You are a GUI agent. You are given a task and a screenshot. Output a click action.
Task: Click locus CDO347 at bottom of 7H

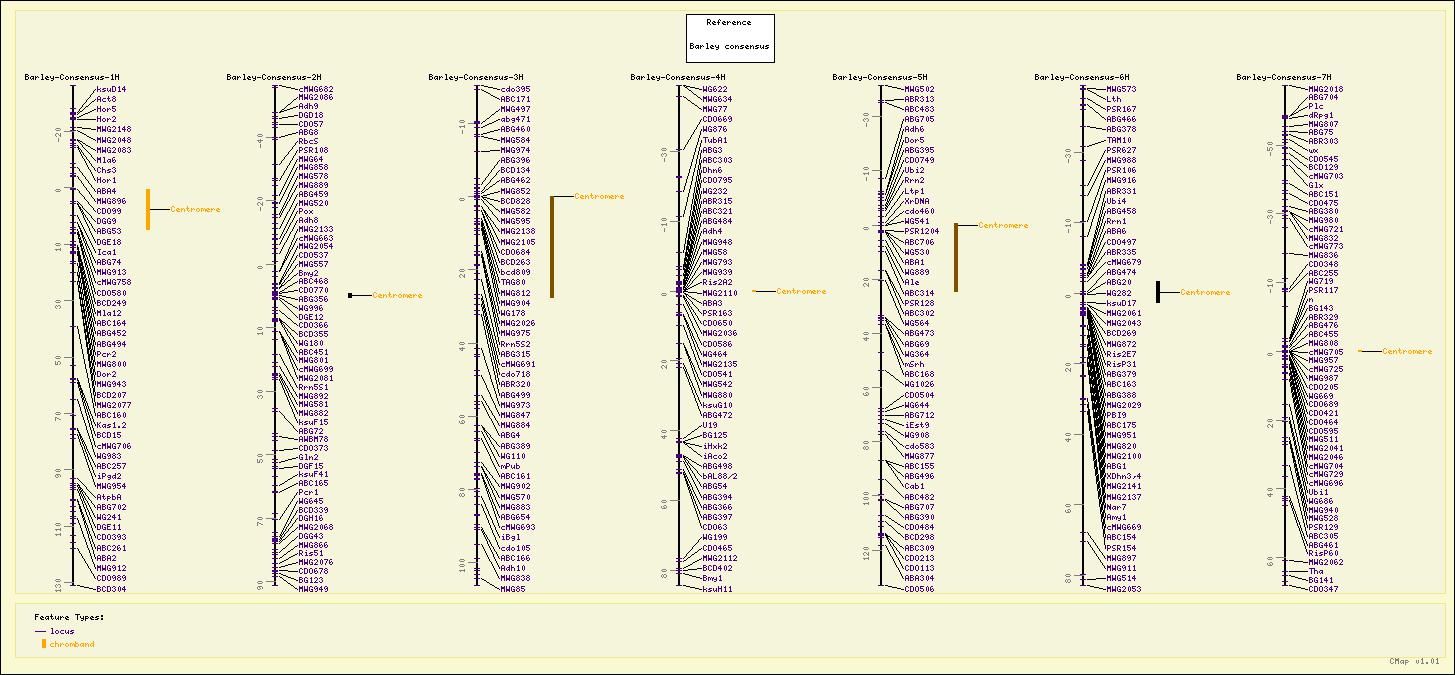1323,589
